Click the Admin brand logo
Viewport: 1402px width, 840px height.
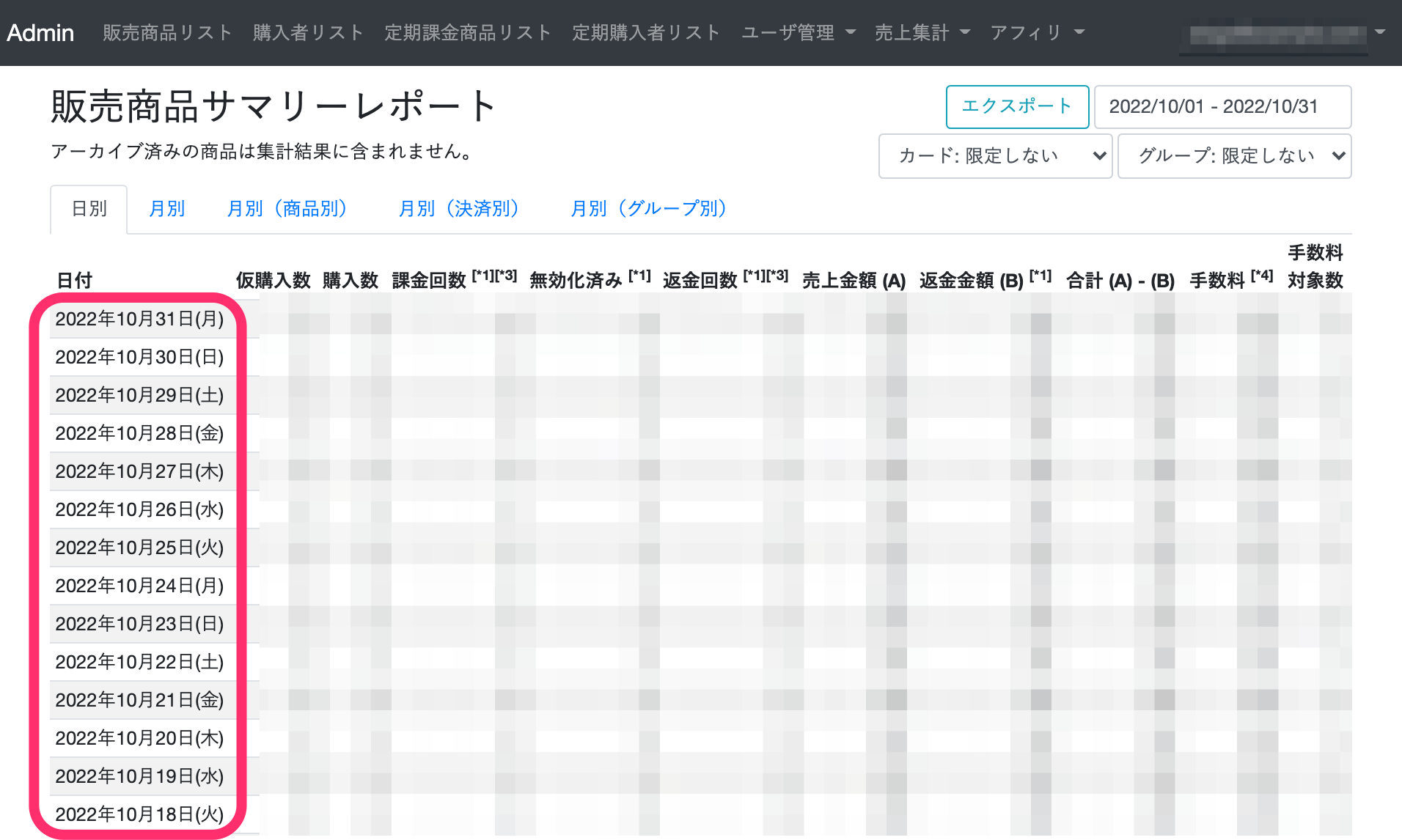click(x=40, y=33)
